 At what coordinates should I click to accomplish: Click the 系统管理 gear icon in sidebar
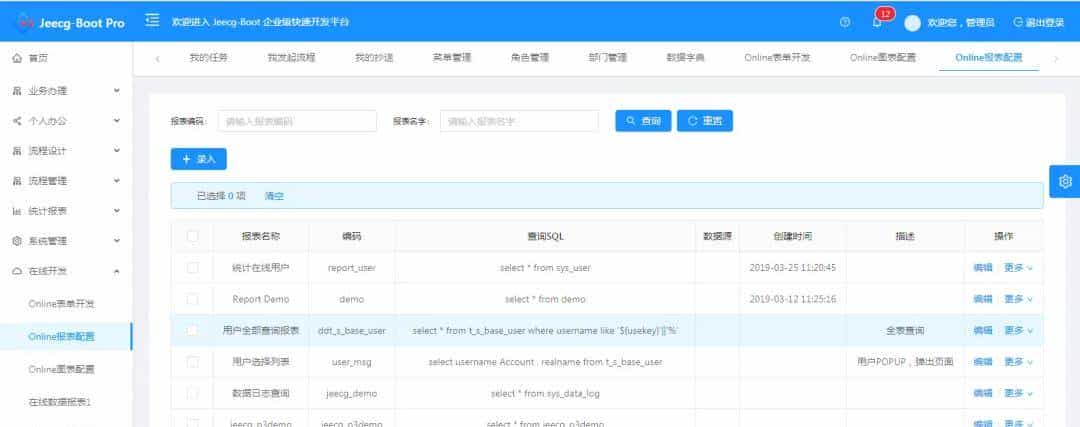tap(17, 241)
